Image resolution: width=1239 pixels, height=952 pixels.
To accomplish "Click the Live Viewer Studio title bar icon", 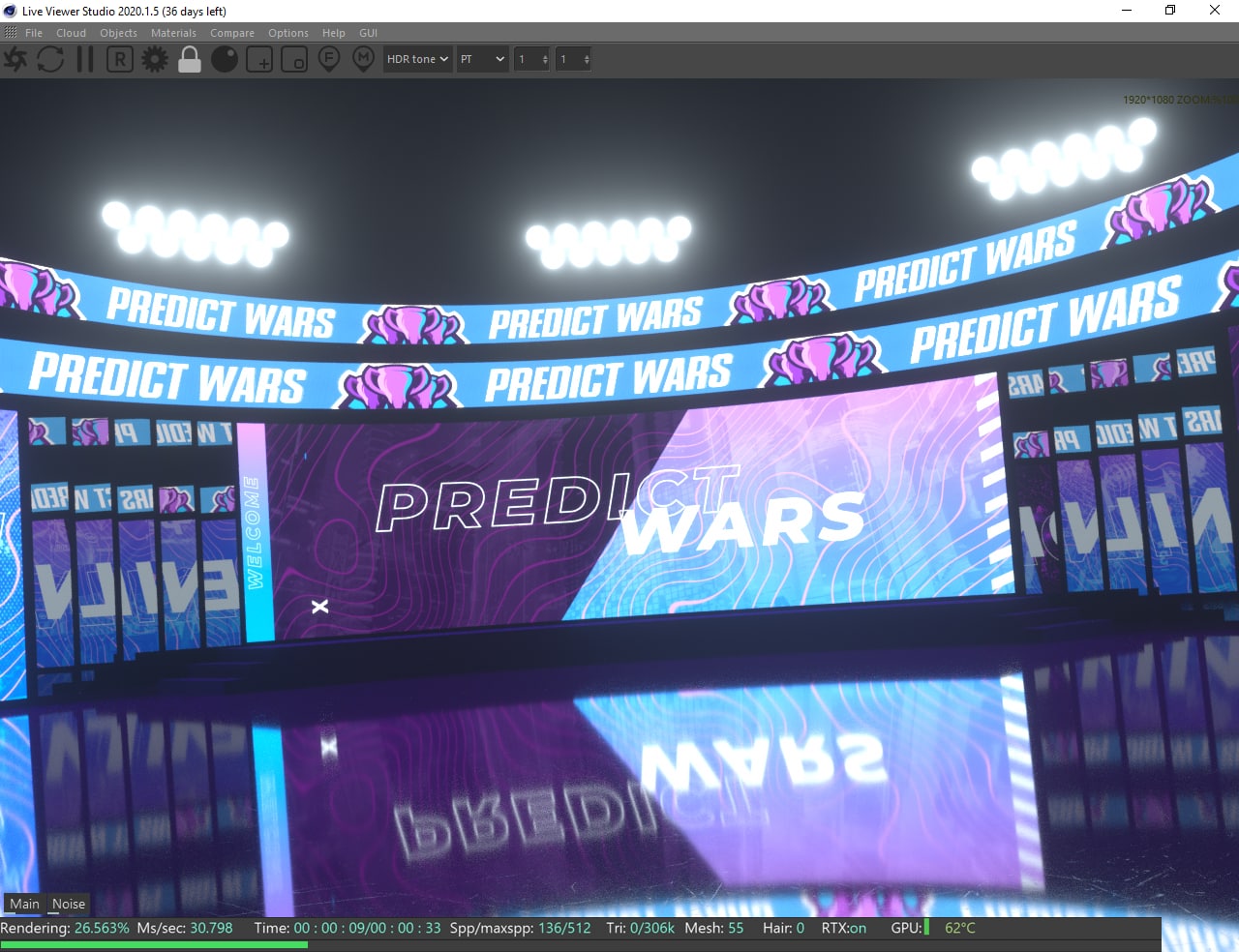I will pos(10,11).
